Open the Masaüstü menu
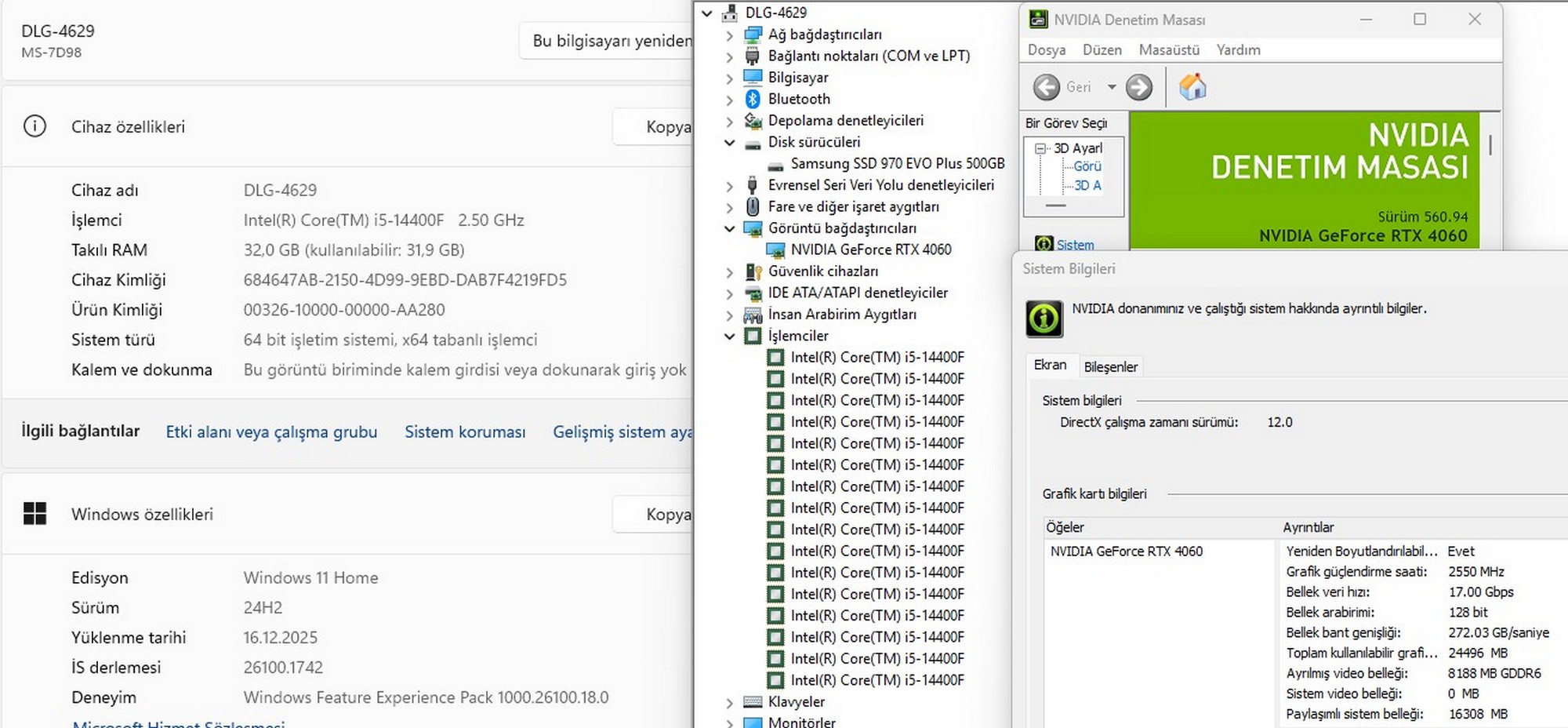Viewport: 1568px width, 728px height. point(1168,49)
